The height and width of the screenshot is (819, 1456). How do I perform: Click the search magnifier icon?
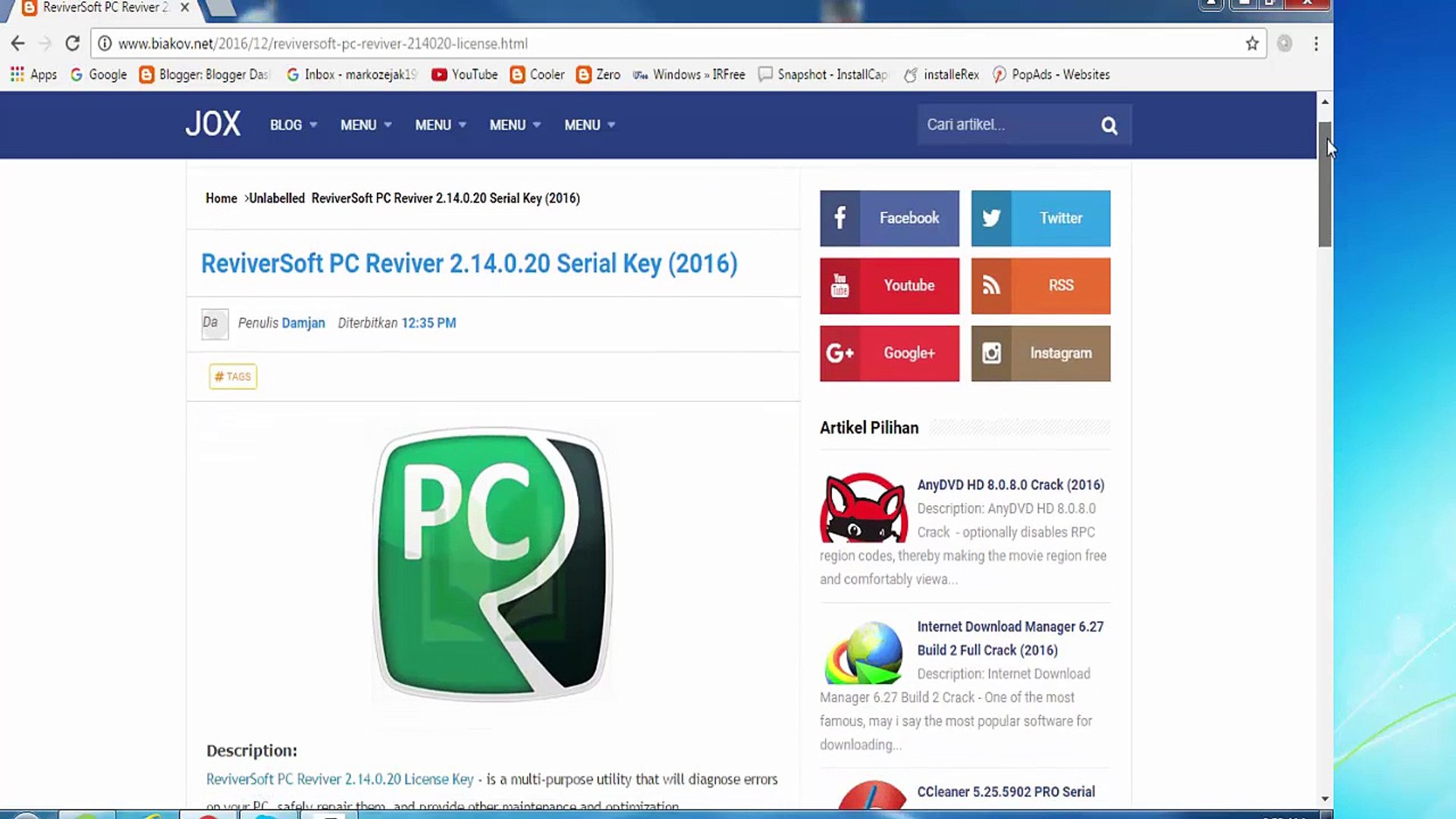pyautogui.click(x=1109, y=125)
